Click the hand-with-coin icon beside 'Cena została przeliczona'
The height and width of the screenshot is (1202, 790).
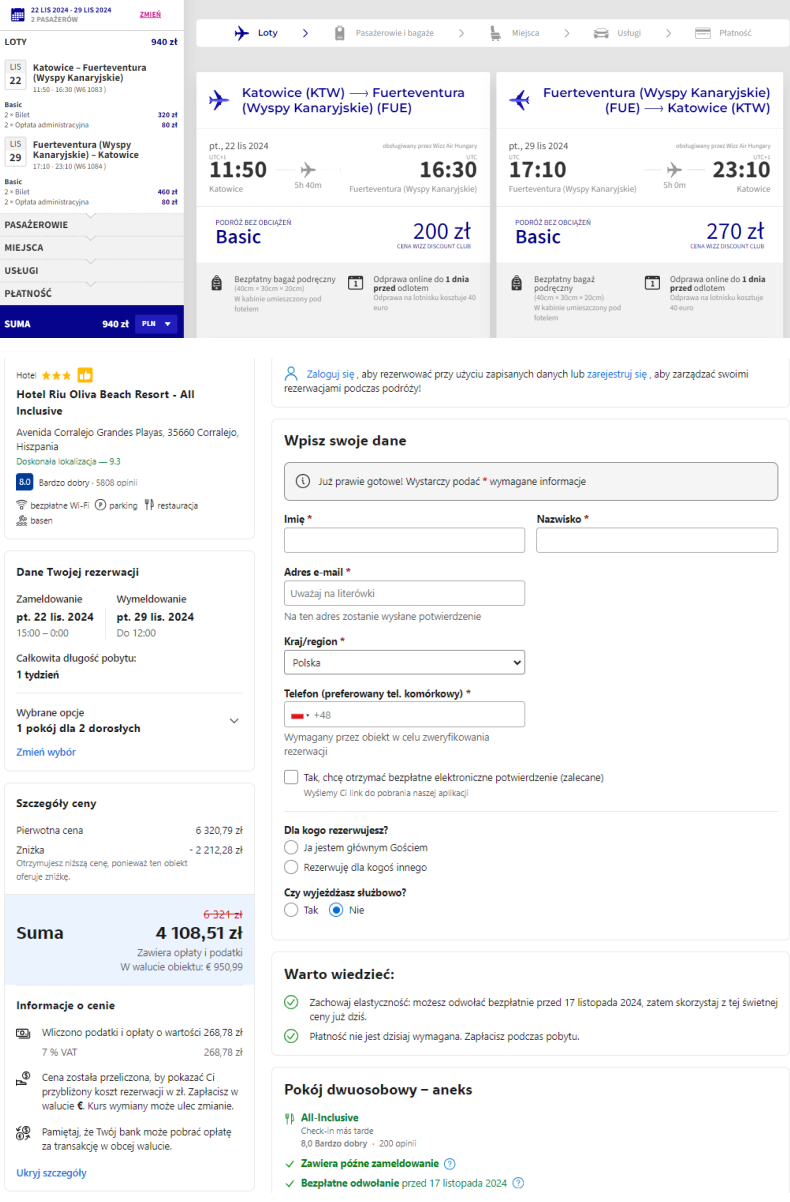23,1079
